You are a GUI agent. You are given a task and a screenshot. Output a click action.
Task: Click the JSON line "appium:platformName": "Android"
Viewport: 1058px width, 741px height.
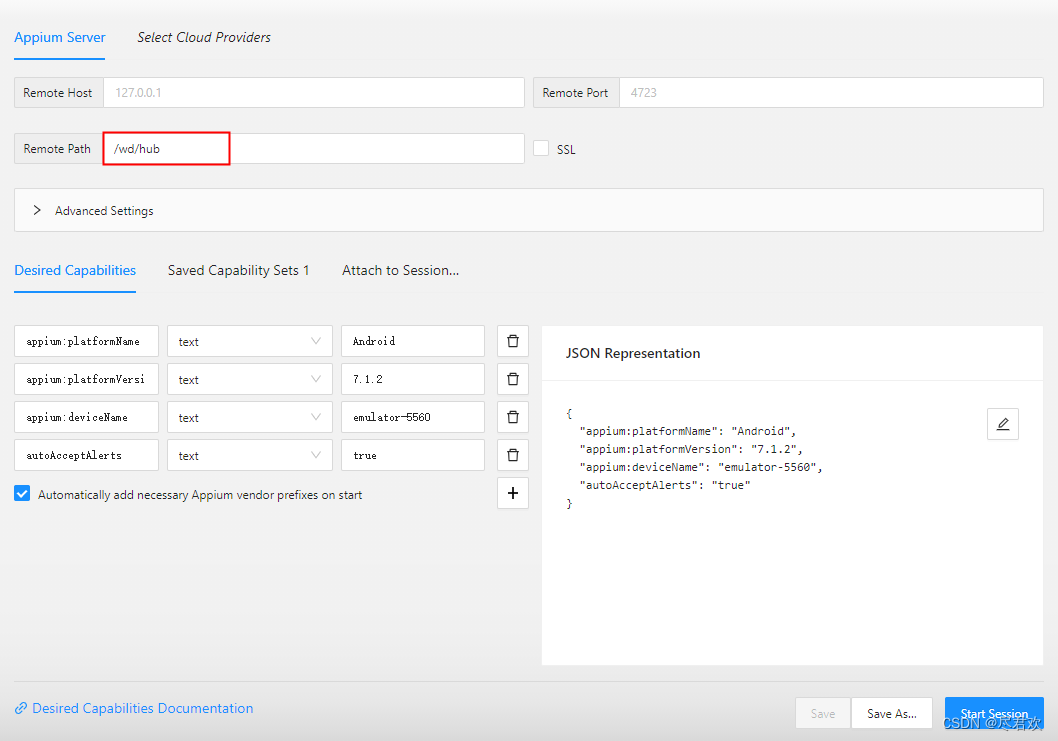point(688,431)
